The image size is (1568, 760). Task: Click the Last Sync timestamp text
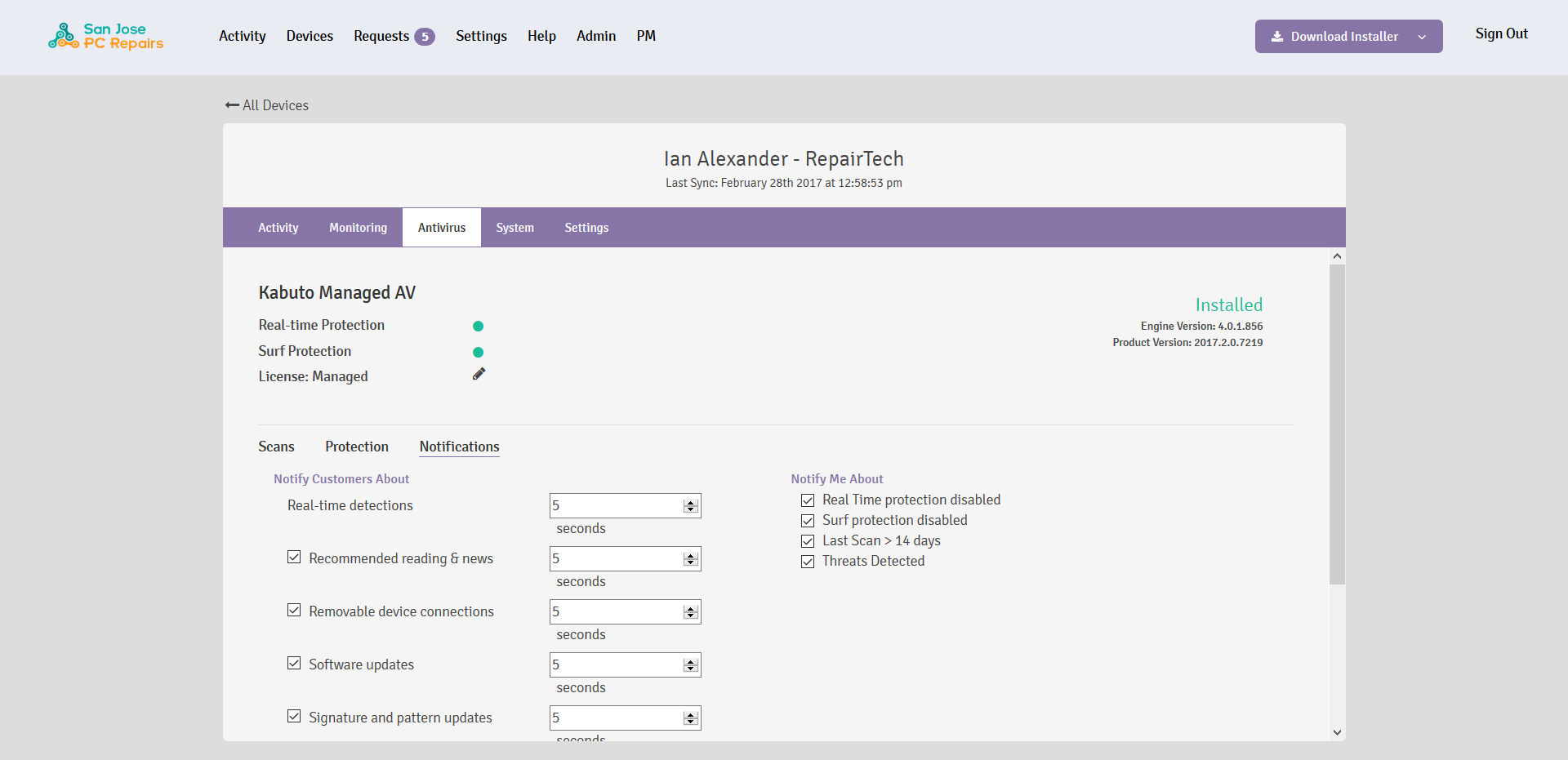pos(784,183)
